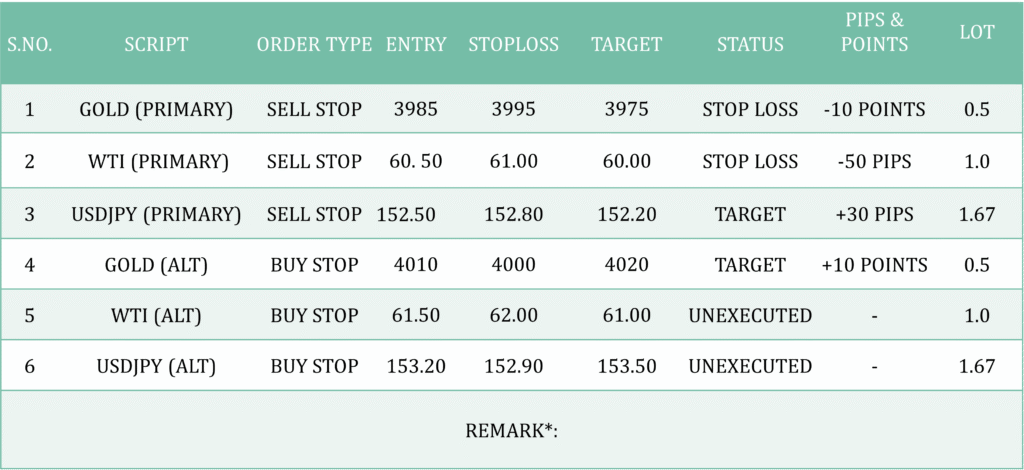Click the PIPS & POINTS header
The height and width of the screenshot is (470, 1024).
pos(874,34)
